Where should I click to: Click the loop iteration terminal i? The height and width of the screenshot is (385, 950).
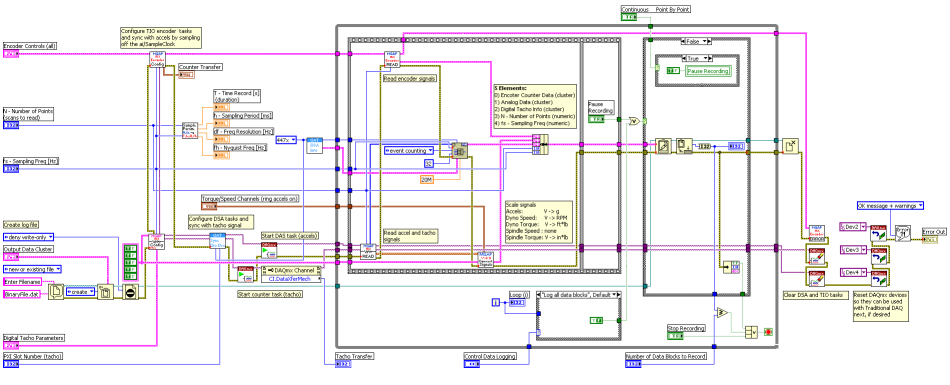pos(496,303)
